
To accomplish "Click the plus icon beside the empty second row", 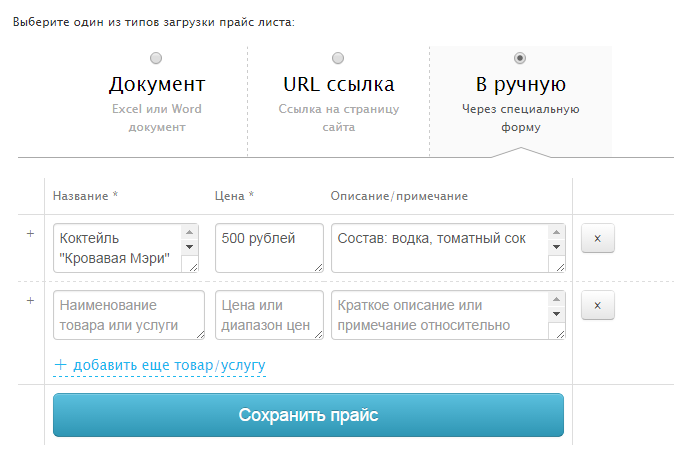I will click(30, 300).
